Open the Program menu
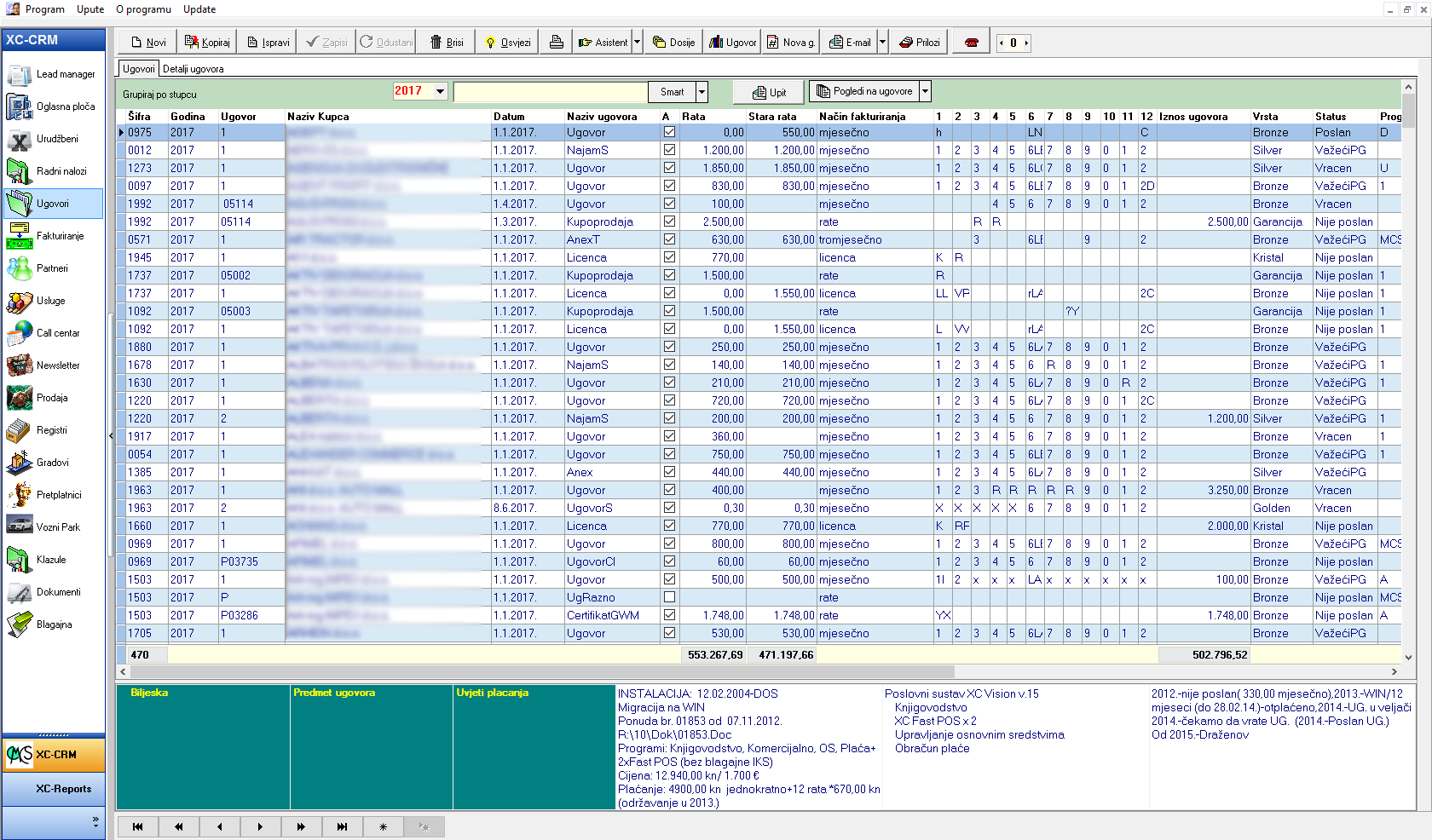The width and height of the screenshot is (1432, 840). point(44,9)
